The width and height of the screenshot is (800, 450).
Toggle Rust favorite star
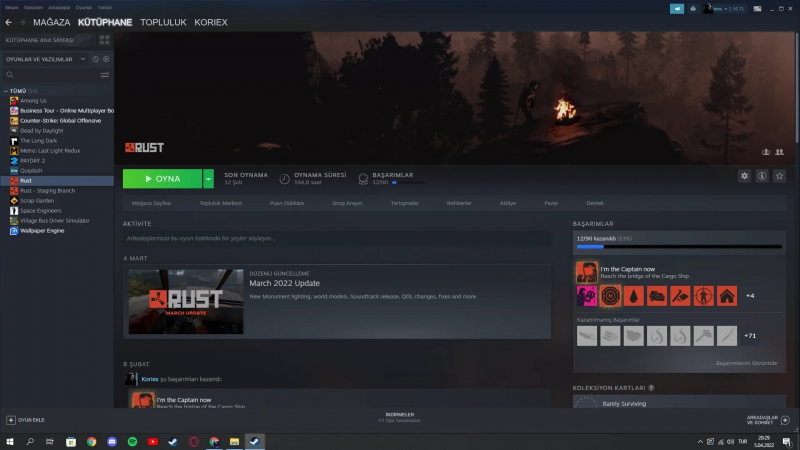(779, 176)
